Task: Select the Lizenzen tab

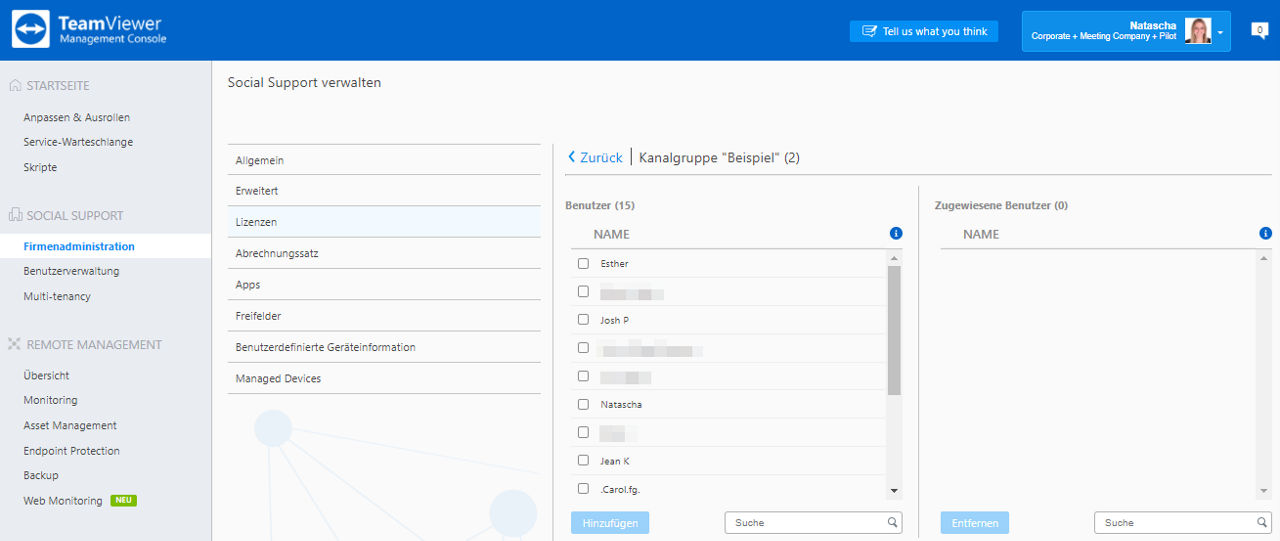Action: 384,221
